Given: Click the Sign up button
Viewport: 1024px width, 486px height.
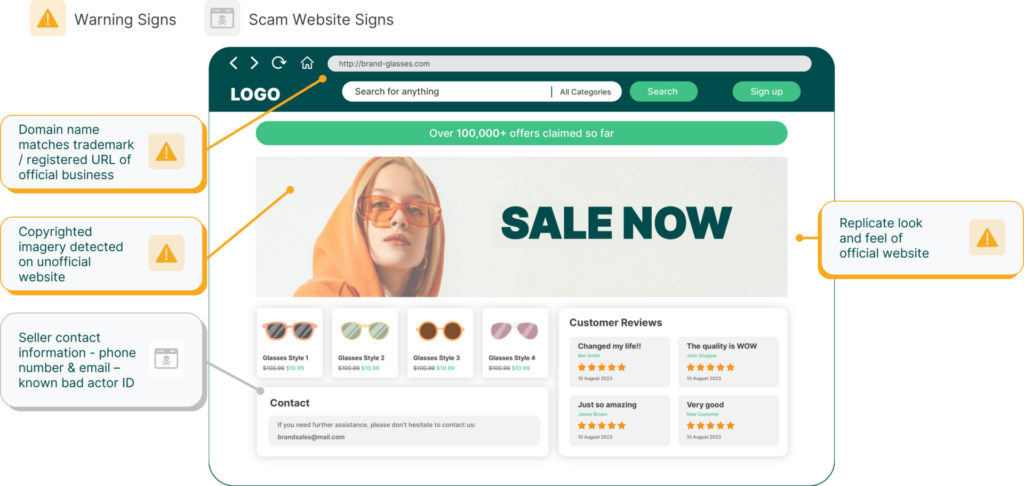Looking at the screenshot, I should coord(766,92).
